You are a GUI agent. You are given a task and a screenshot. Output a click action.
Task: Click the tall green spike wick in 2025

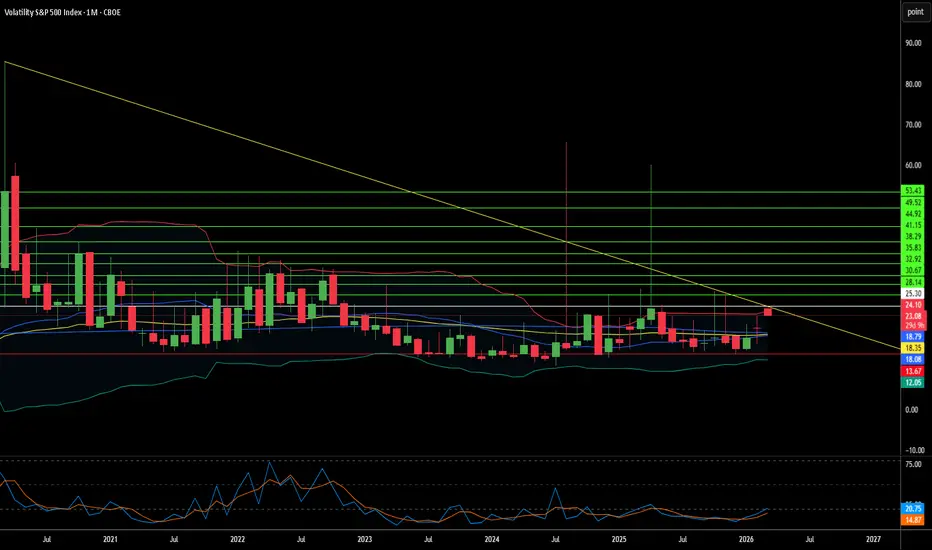pos(651,238)
